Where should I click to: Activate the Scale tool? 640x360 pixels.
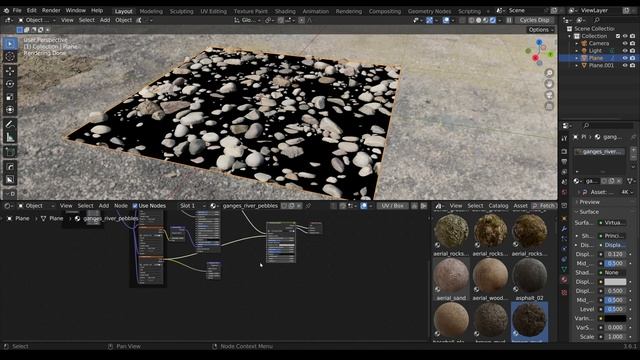click(x=10, y=97)
